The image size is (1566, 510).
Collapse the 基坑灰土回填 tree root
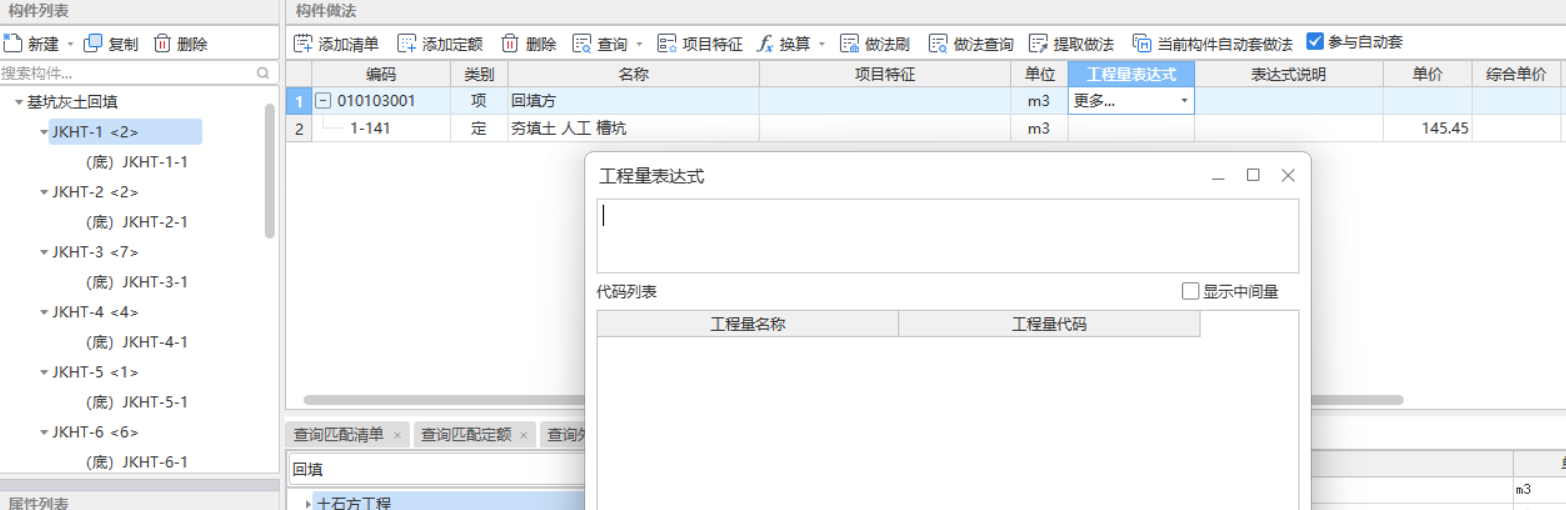point(19,102)
